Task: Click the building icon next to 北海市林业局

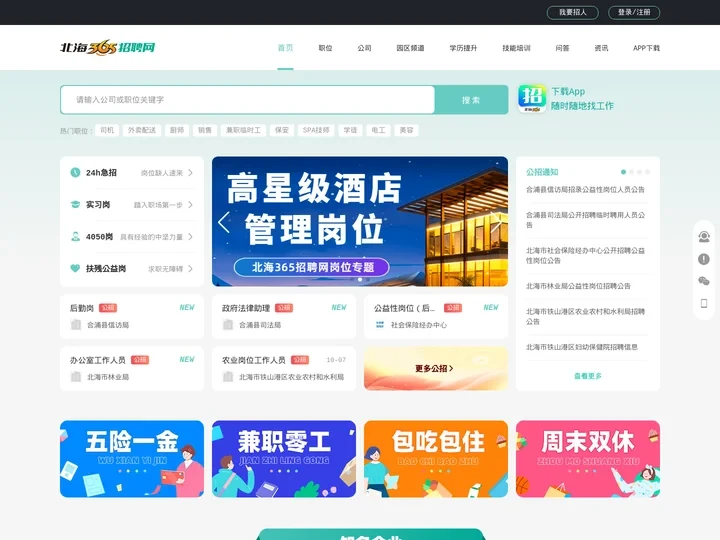Action: pyautogui.click(x=76, y=377)
